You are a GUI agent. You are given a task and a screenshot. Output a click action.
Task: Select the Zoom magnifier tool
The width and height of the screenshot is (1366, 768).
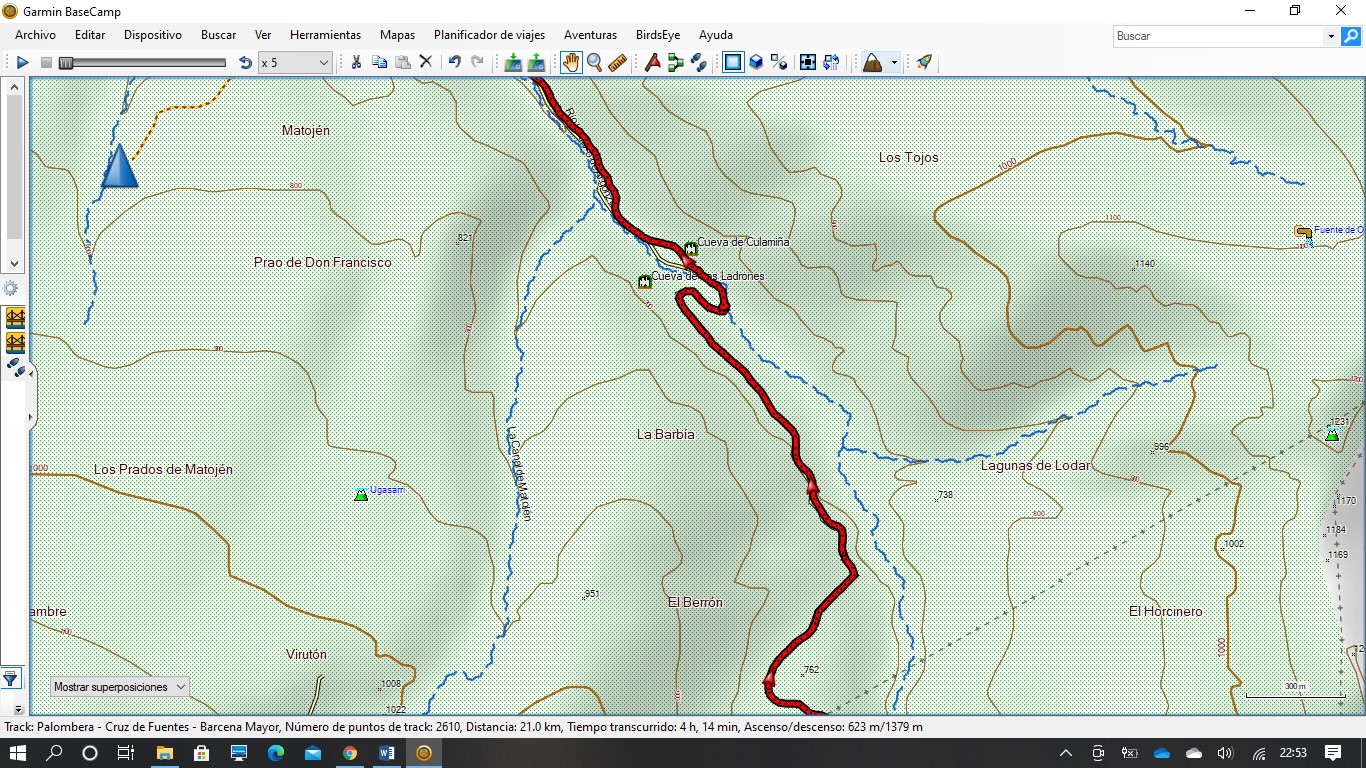[594, 63]
